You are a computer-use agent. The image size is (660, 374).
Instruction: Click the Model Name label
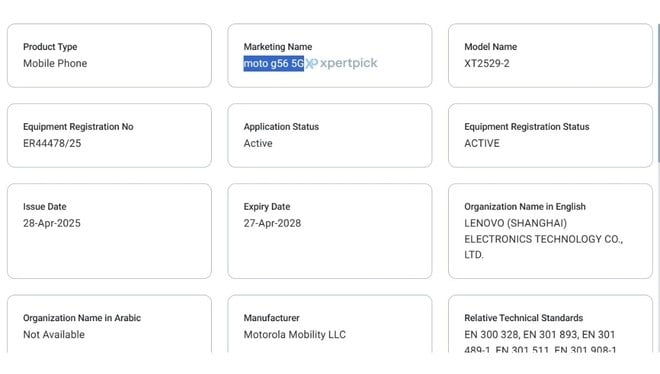coord(491,47)
